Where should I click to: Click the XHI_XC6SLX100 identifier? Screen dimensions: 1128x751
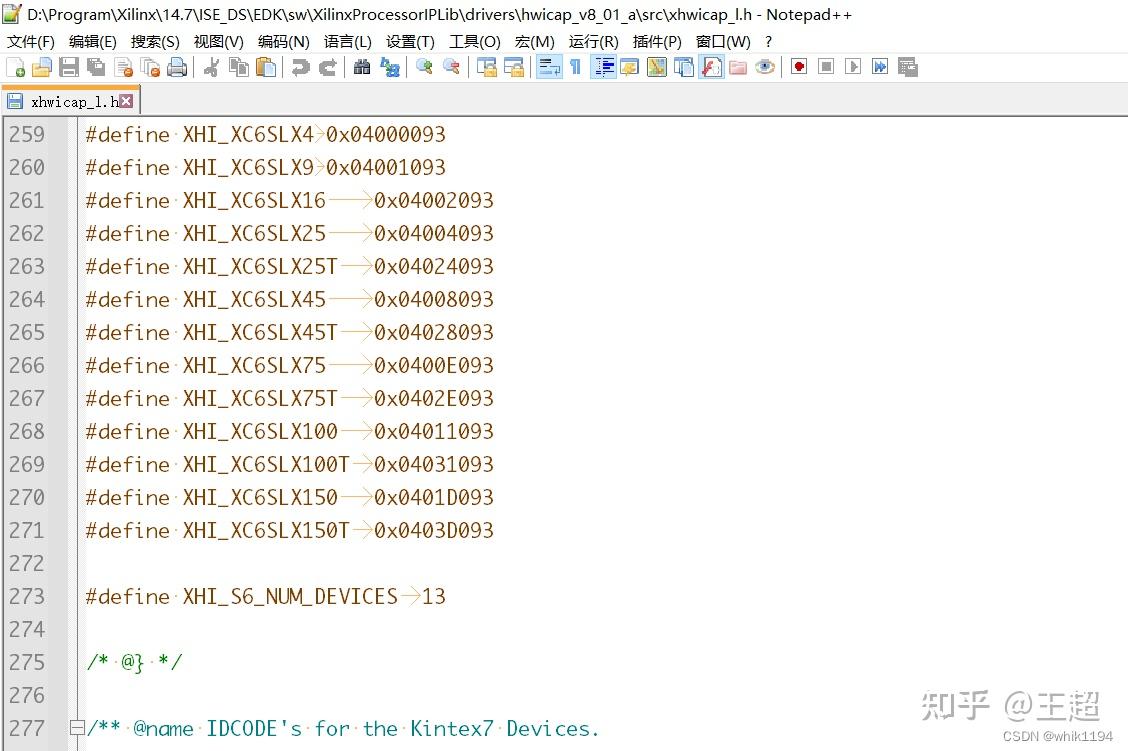(x=260, y=432)
